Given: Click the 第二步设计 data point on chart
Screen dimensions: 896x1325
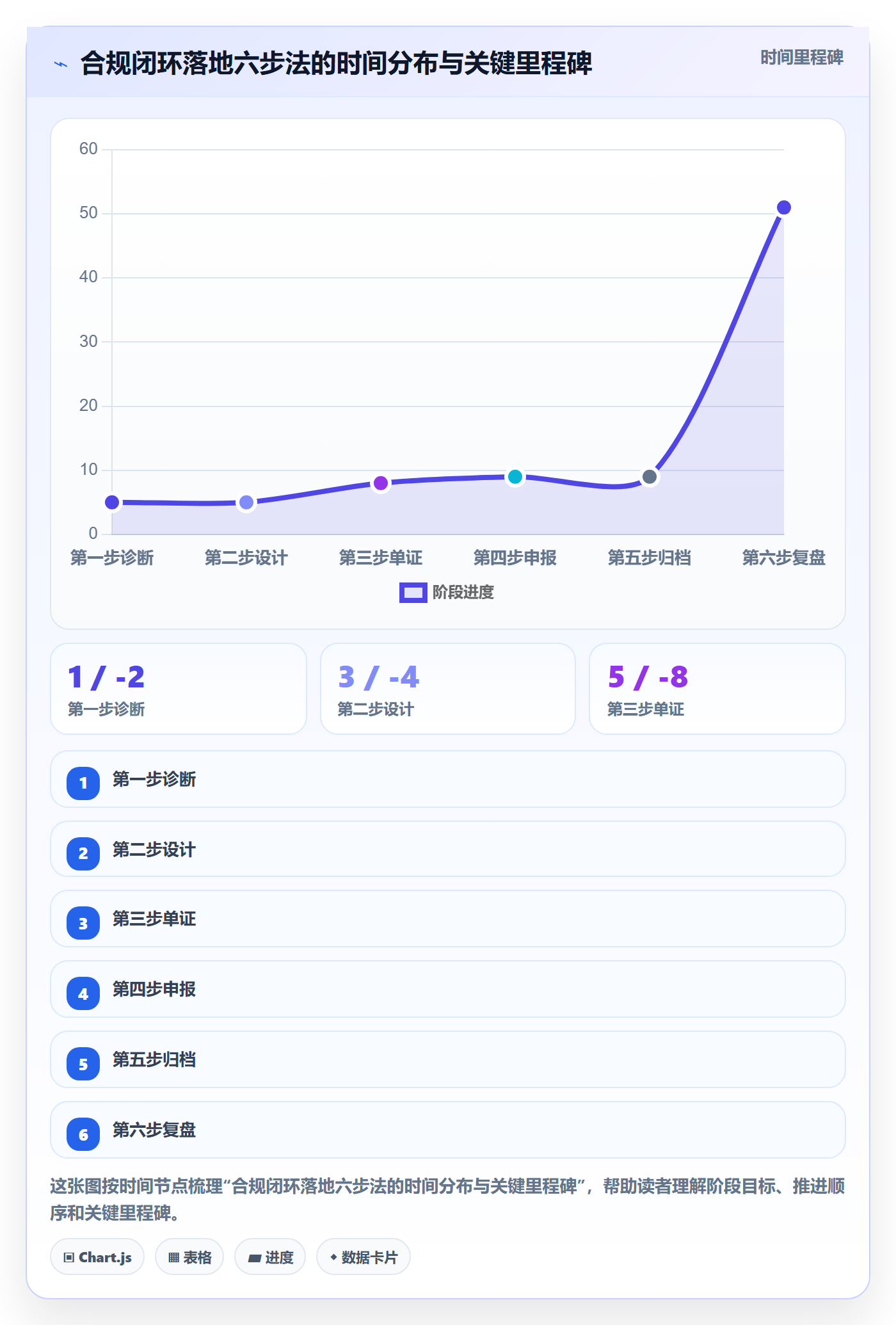Looking at the screenshot, I should [246, 503].
